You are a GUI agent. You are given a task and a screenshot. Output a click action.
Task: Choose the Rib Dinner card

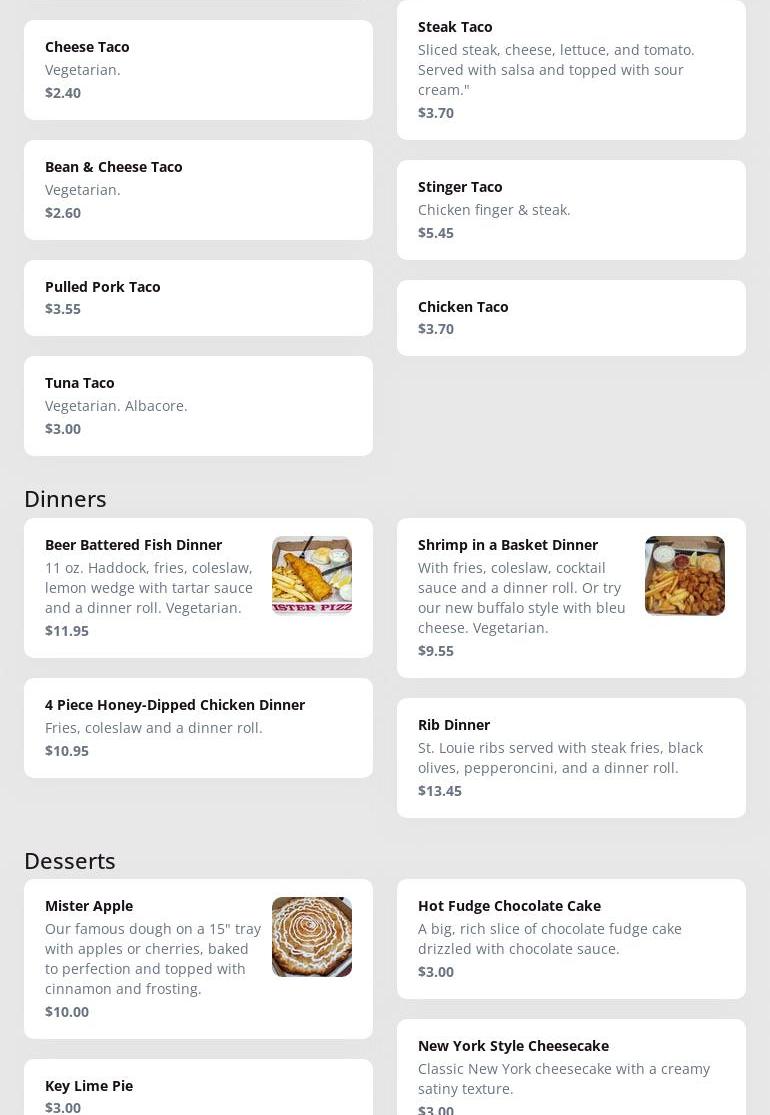coord(571,758)
